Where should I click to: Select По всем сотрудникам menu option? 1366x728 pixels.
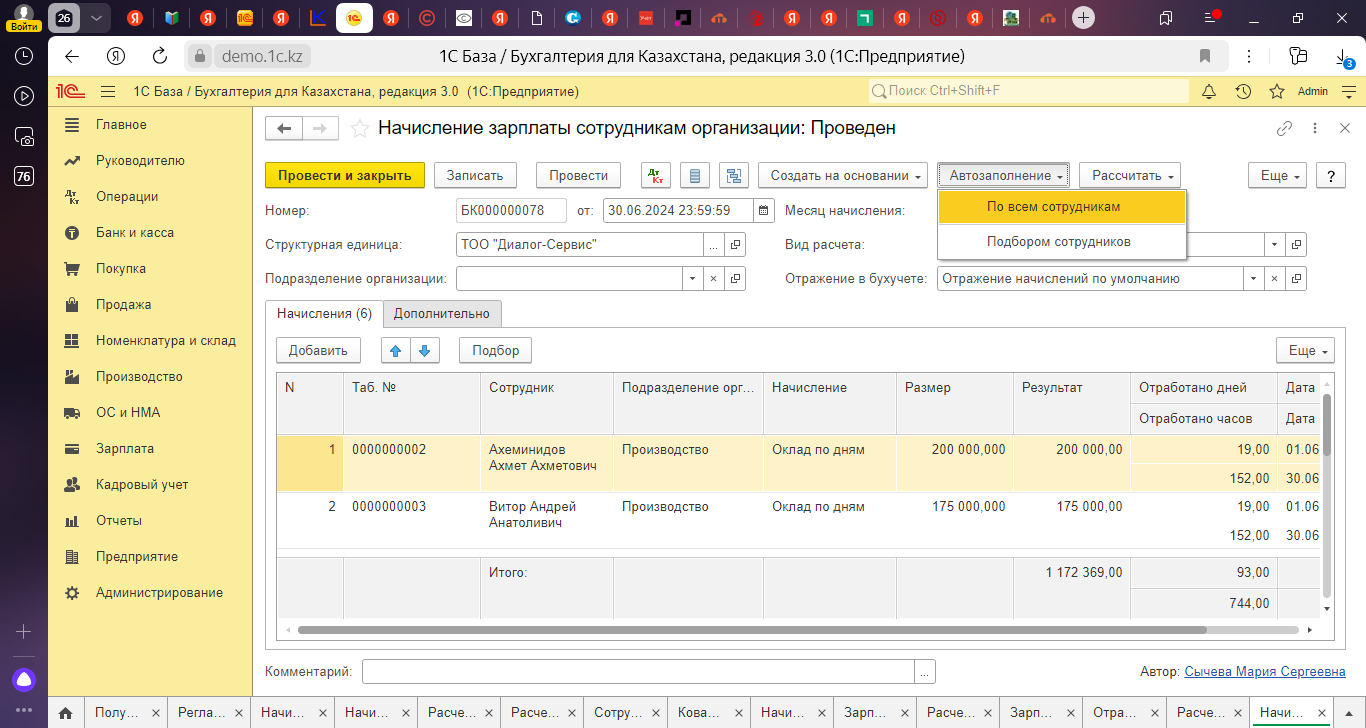1053,207
